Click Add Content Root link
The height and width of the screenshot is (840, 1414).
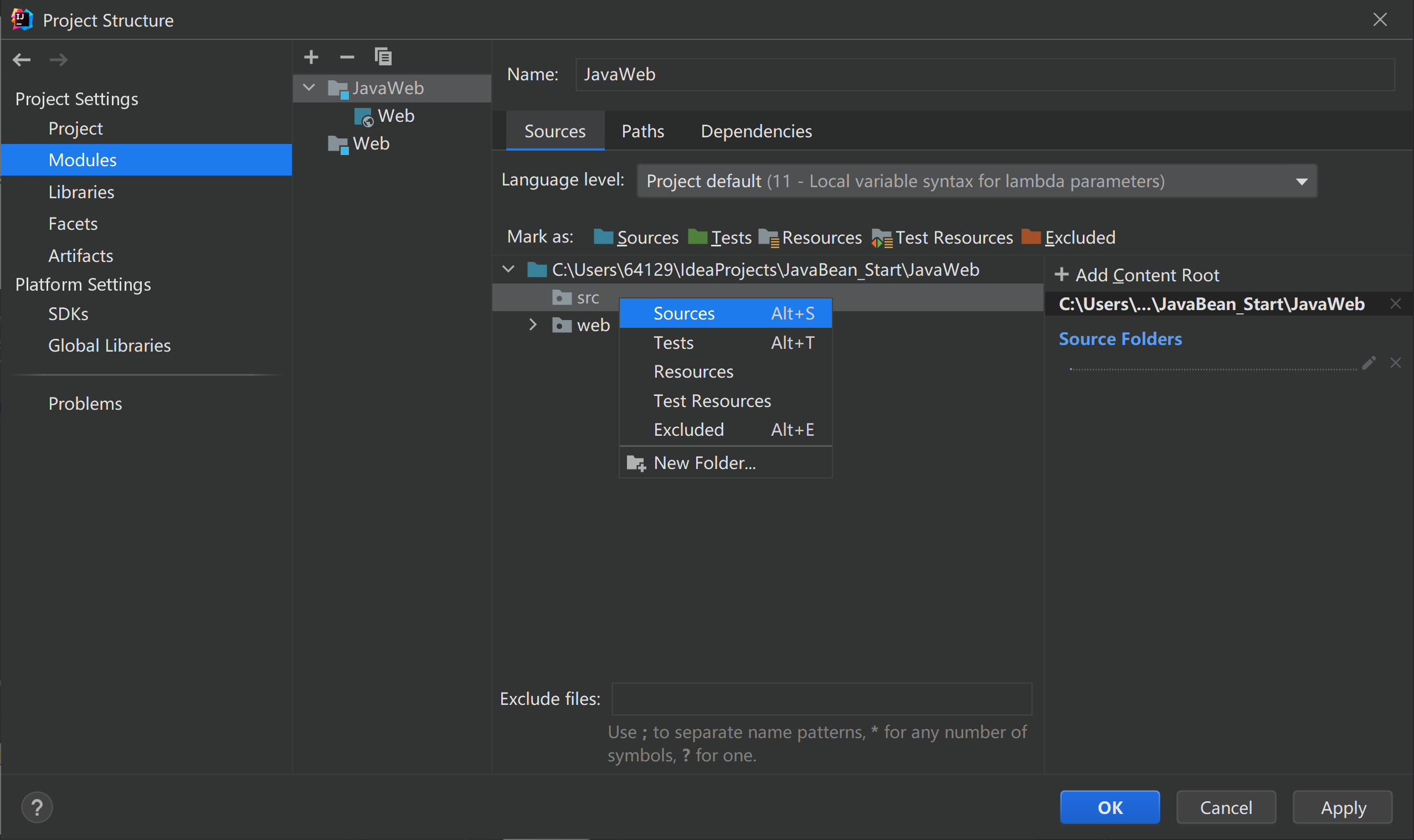coord(1138,275)
